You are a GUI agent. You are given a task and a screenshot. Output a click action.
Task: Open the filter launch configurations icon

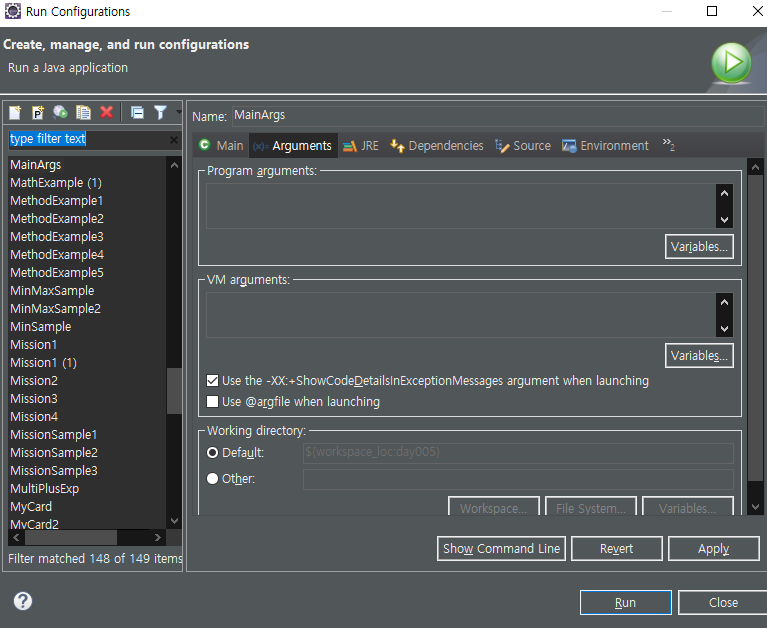pyautogui.click(x=160, y=113)
